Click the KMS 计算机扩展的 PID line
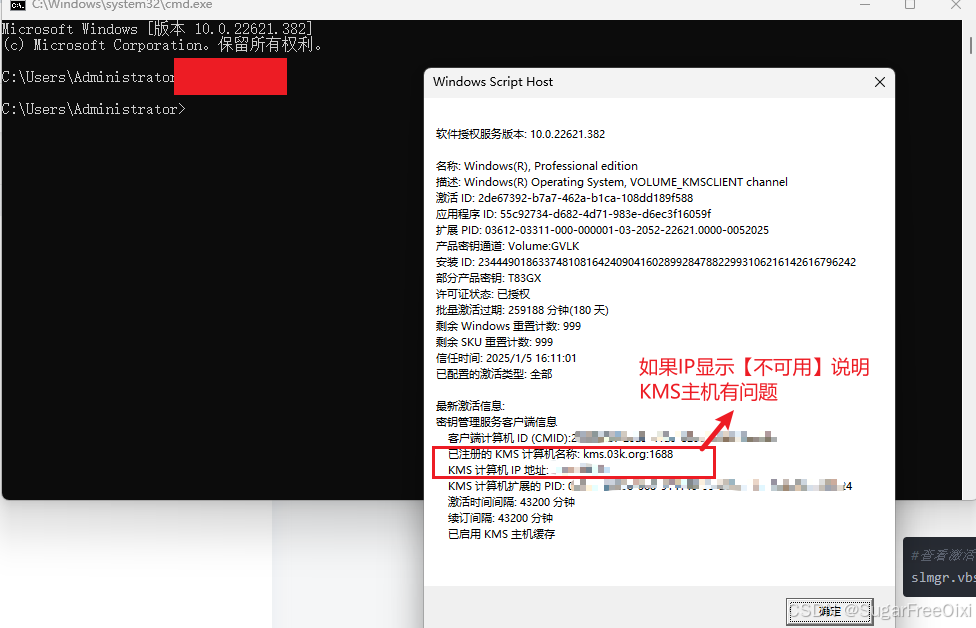This screenshot has width=976, height=628. coord(650,486)
